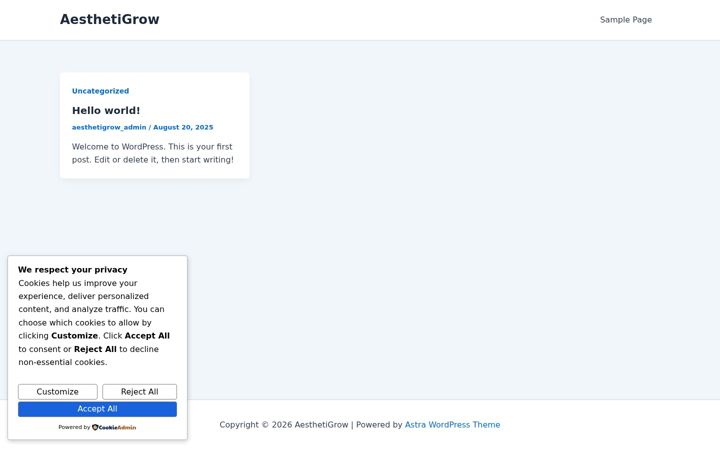Open the Astra WordPress Theme footer link

pos(452,425)
